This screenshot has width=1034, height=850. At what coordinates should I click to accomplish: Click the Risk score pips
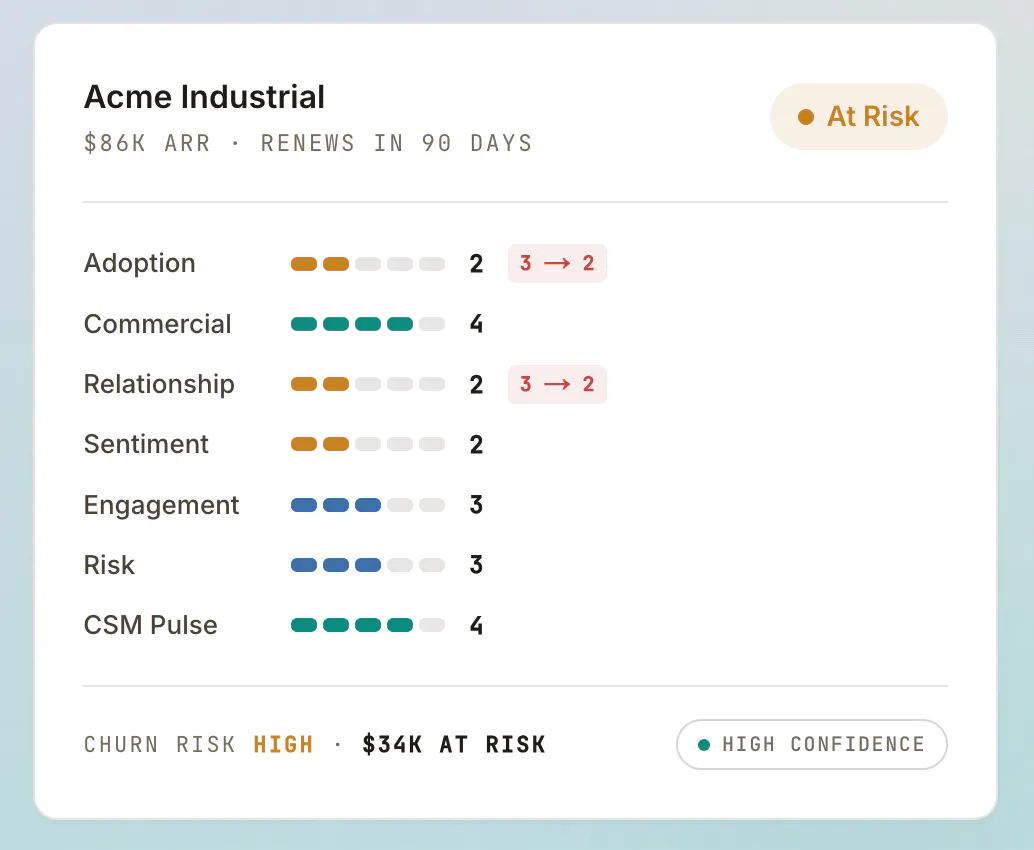coord(368,565)
